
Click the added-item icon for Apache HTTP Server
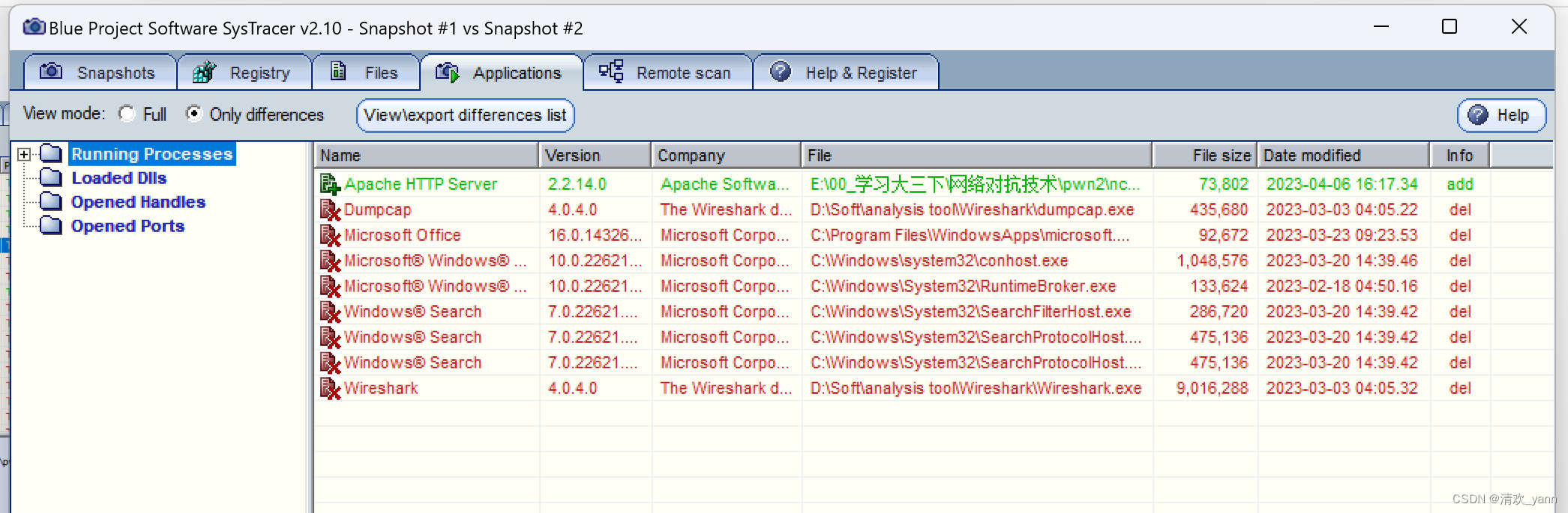330,184
